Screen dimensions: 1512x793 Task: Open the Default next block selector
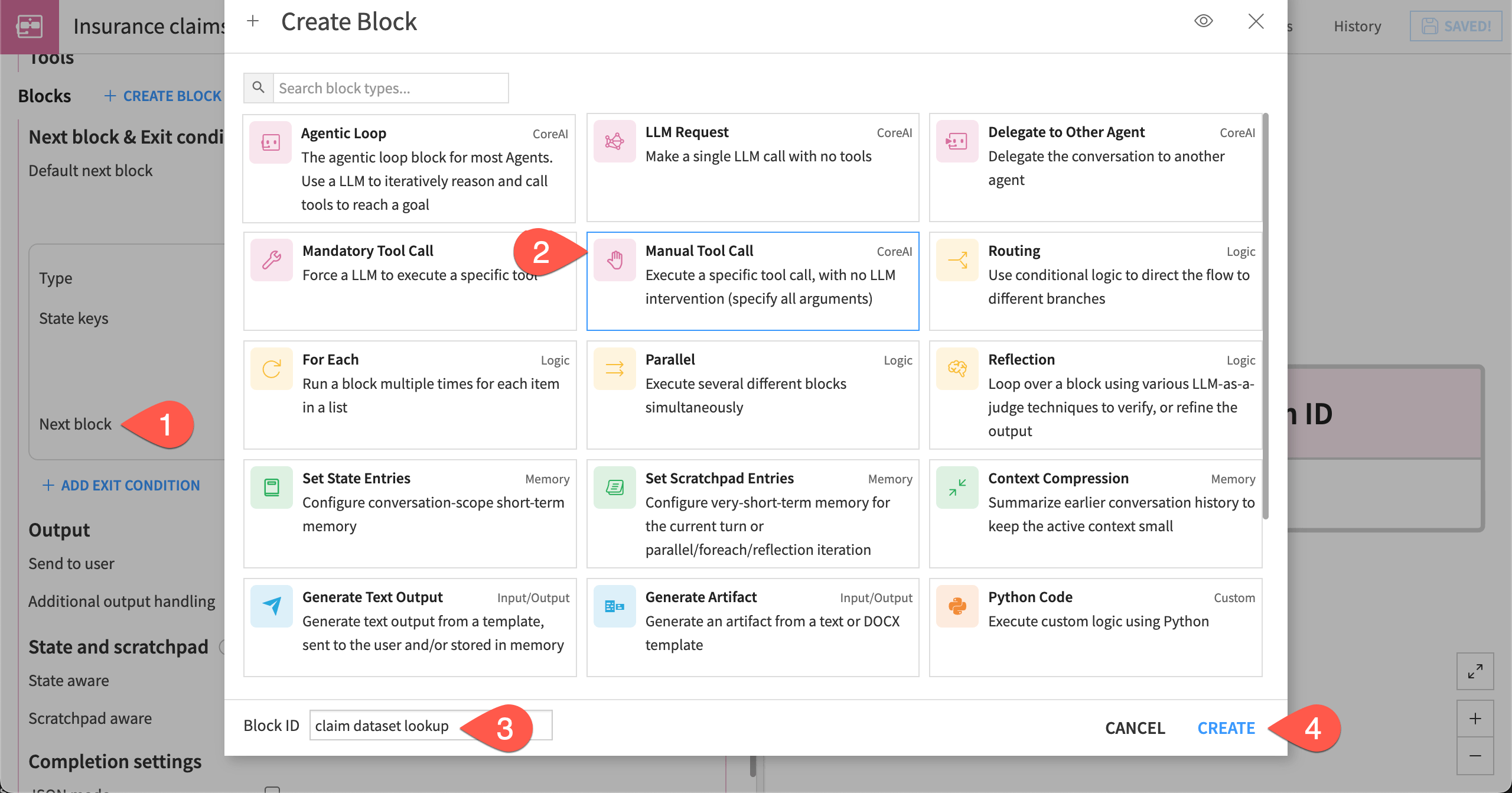(91, 170)
